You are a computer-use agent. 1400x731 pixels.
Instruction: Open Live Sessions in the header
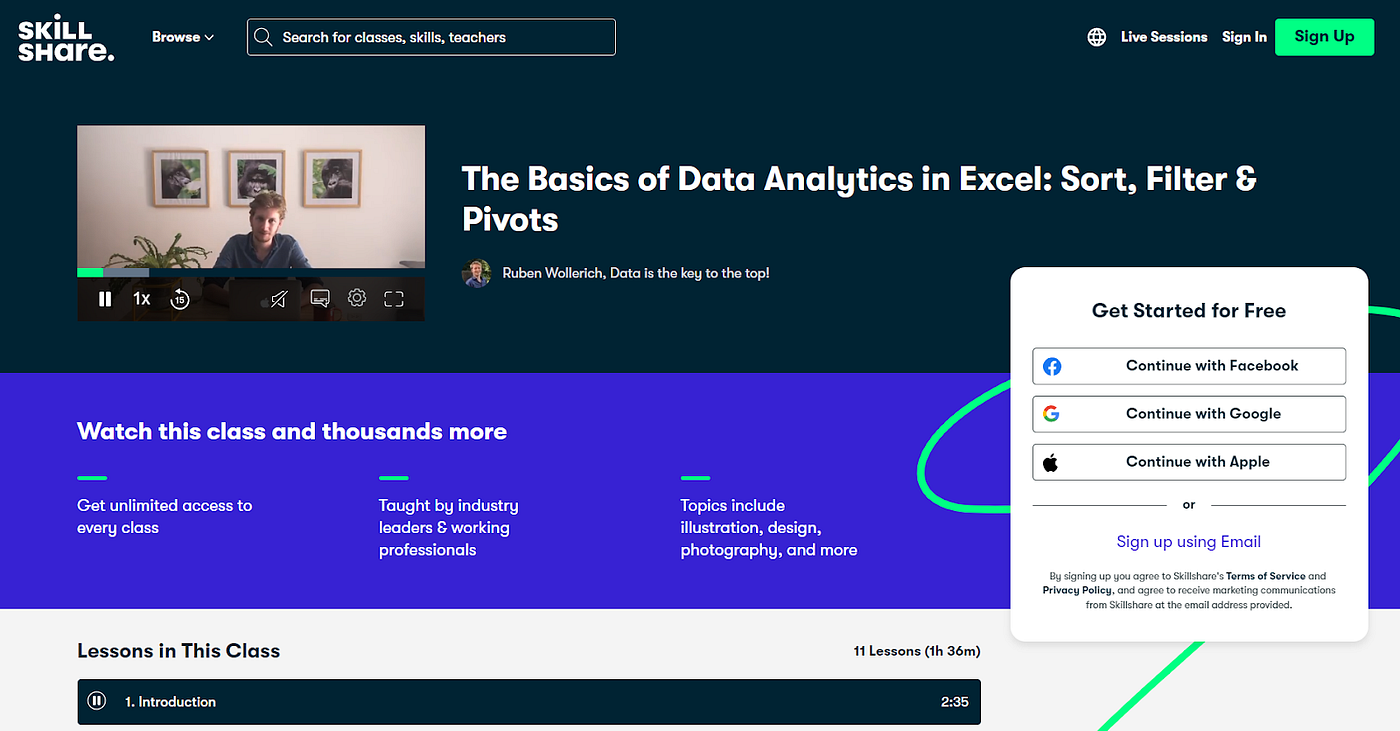pyautogui.click(x=1164, y=37)
